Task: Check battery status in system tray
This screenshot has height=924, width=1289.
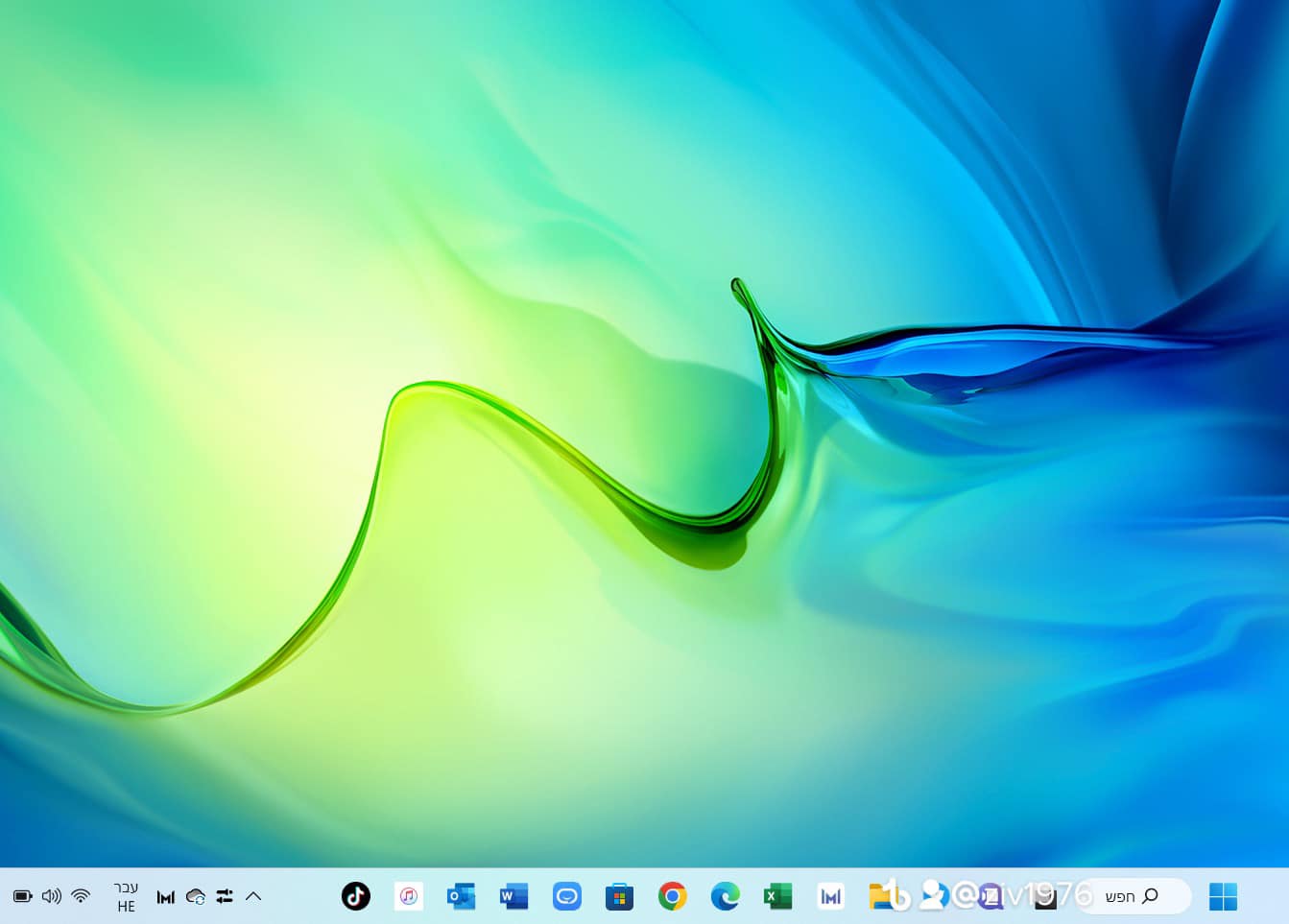Action: (23, 896)
